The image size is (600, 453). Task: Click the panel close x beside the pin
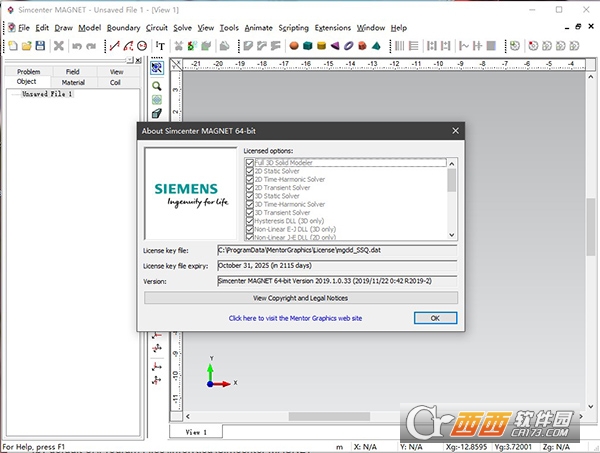[138, 60]
